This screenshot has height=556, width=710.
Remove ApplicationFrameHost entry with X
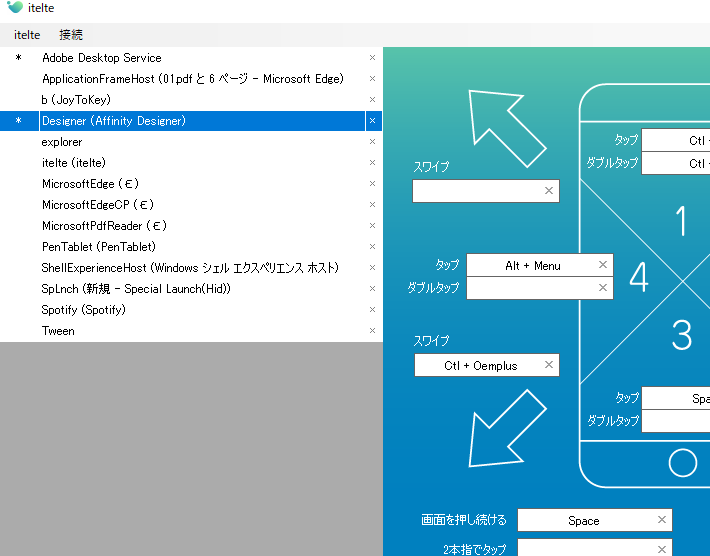pyautogui.click(x=372, y=79)
